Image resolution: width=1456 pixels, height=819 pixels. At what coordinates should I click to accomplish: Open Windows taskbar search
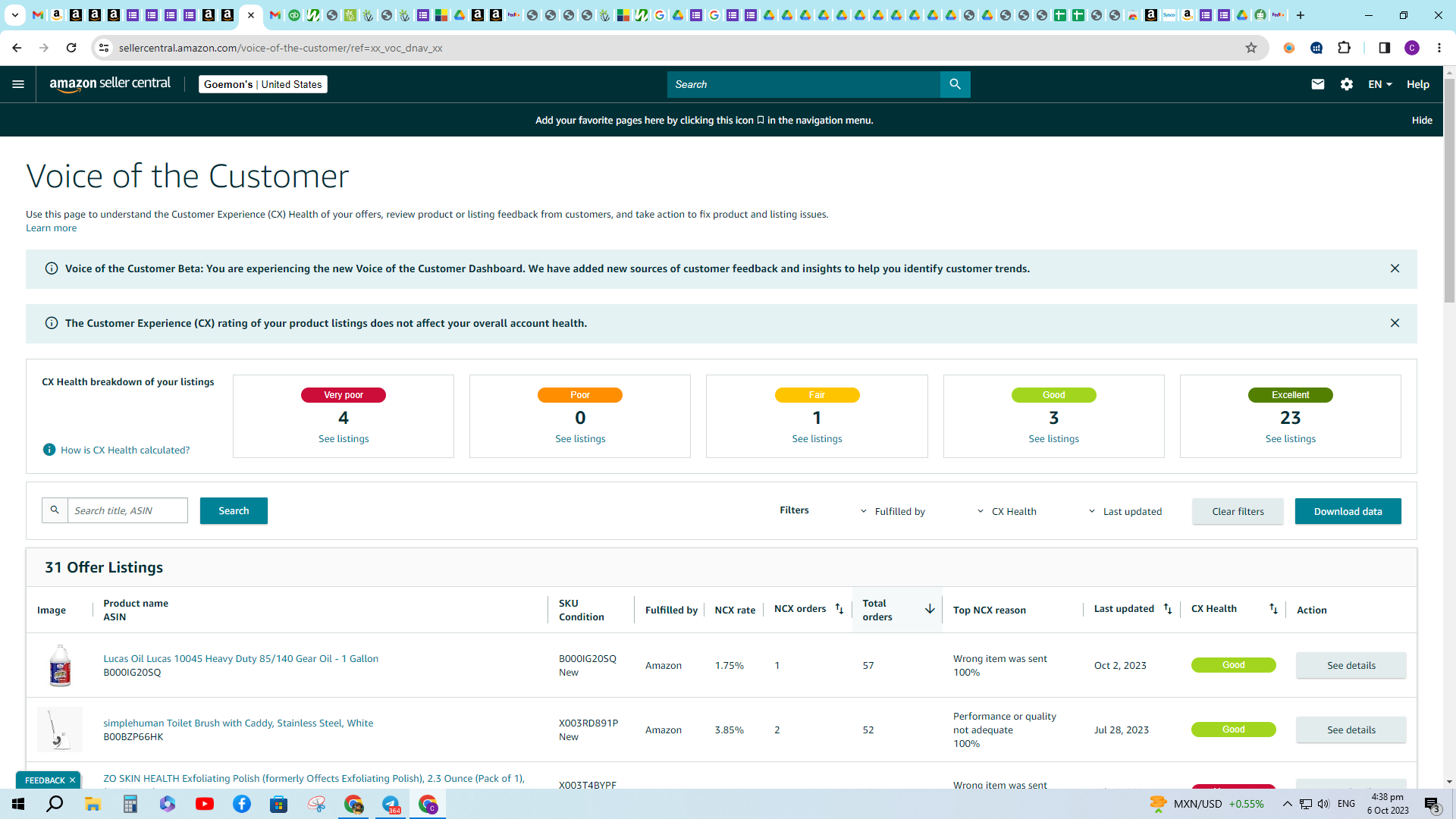(x=55, y=804)
